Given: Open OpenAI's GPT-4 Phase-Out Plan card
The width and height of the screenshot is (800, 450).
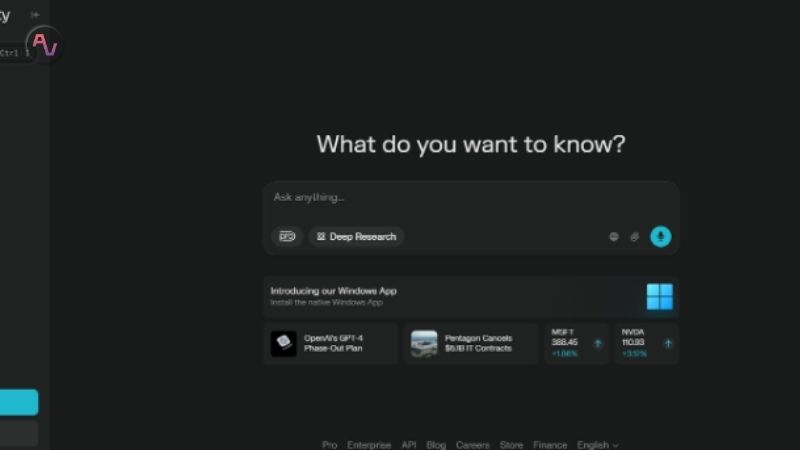Looking at the screenshot, I should (331, 343).
